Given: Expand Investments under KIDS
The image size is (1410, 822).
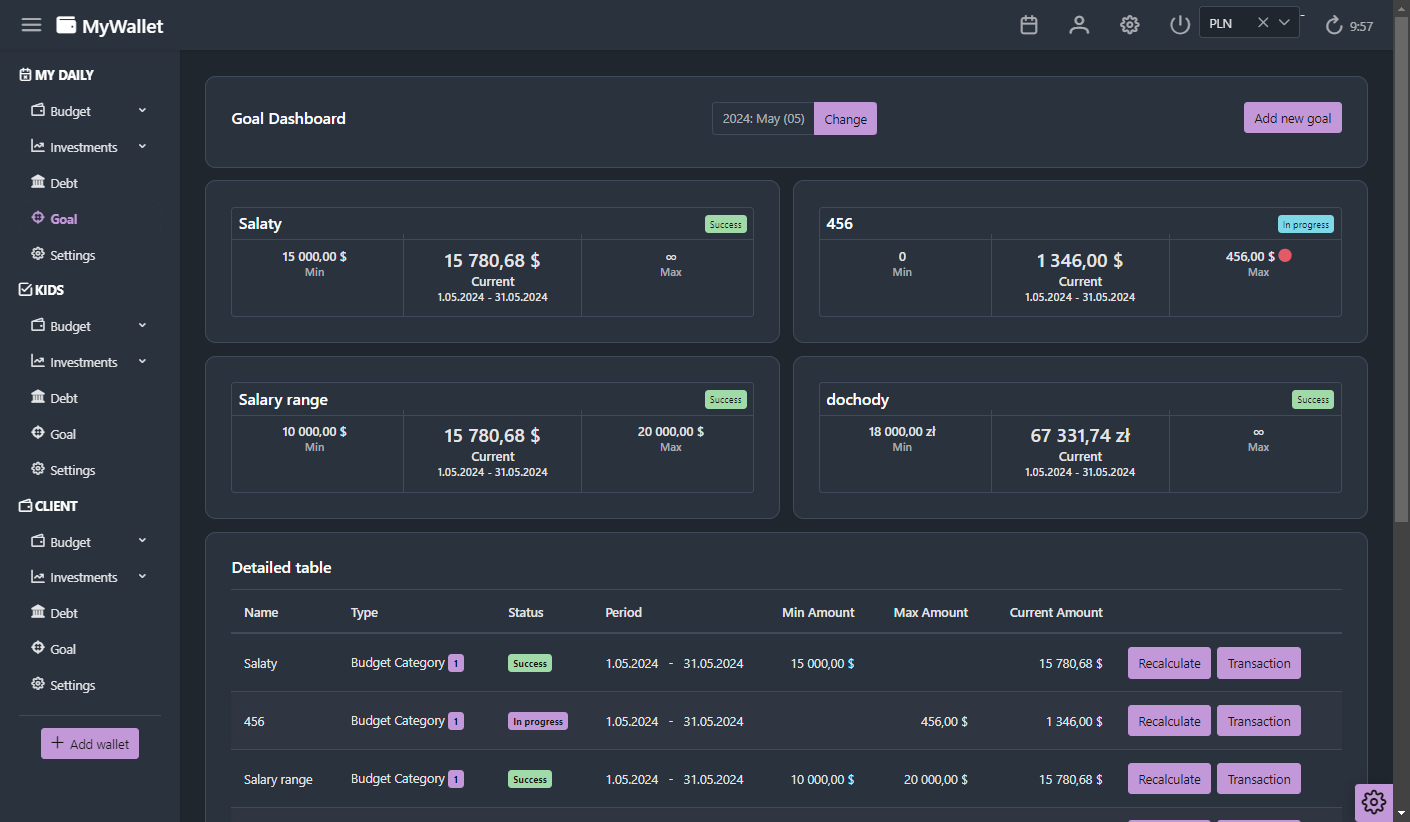Looking at the screenshot, I should tap(142, 361).
